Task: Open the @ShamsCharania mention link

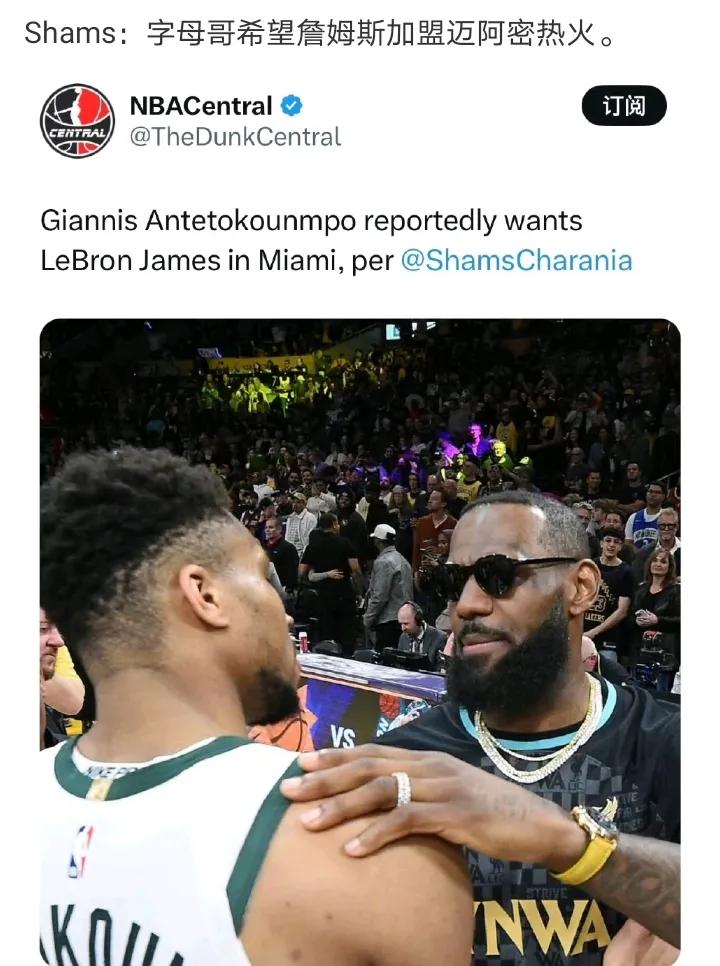Action: pyautogui.click(x=516, y=260)
